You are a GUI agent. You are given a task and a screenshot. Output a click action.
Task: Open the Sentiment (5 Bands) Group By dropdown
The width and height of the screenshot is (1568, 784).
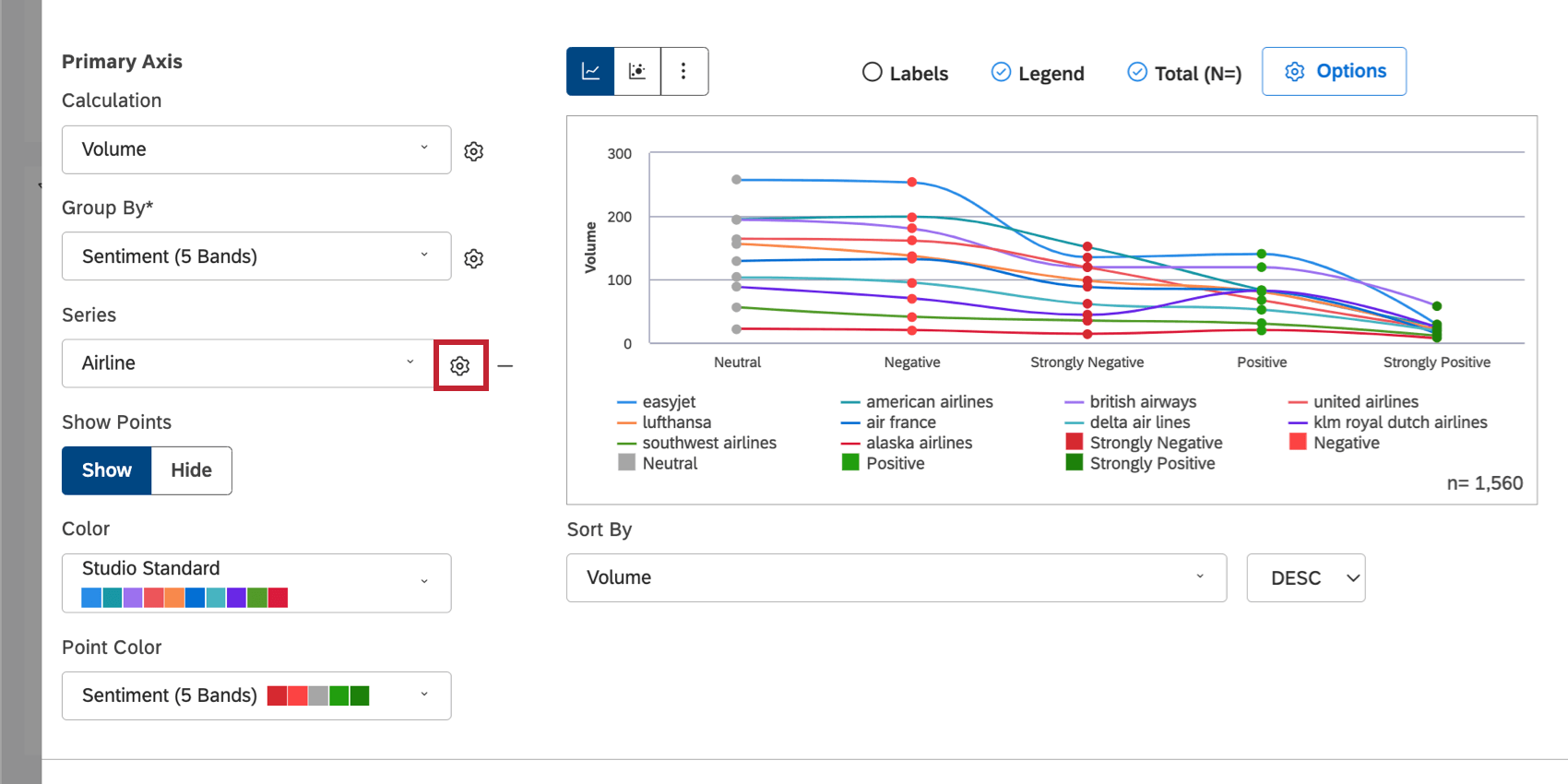click(255, 256)
